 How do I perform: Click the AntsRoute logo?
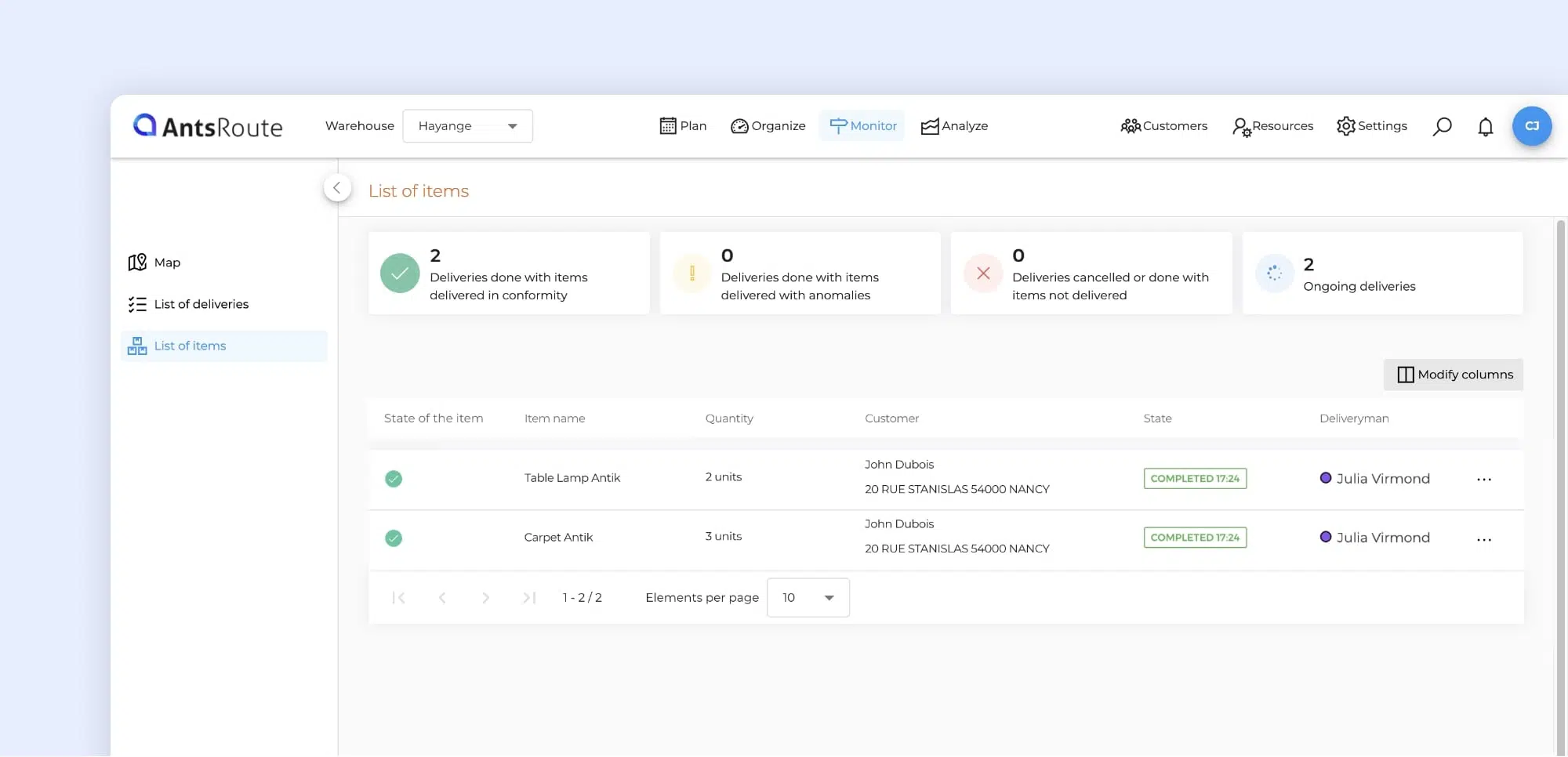[208, 126]
